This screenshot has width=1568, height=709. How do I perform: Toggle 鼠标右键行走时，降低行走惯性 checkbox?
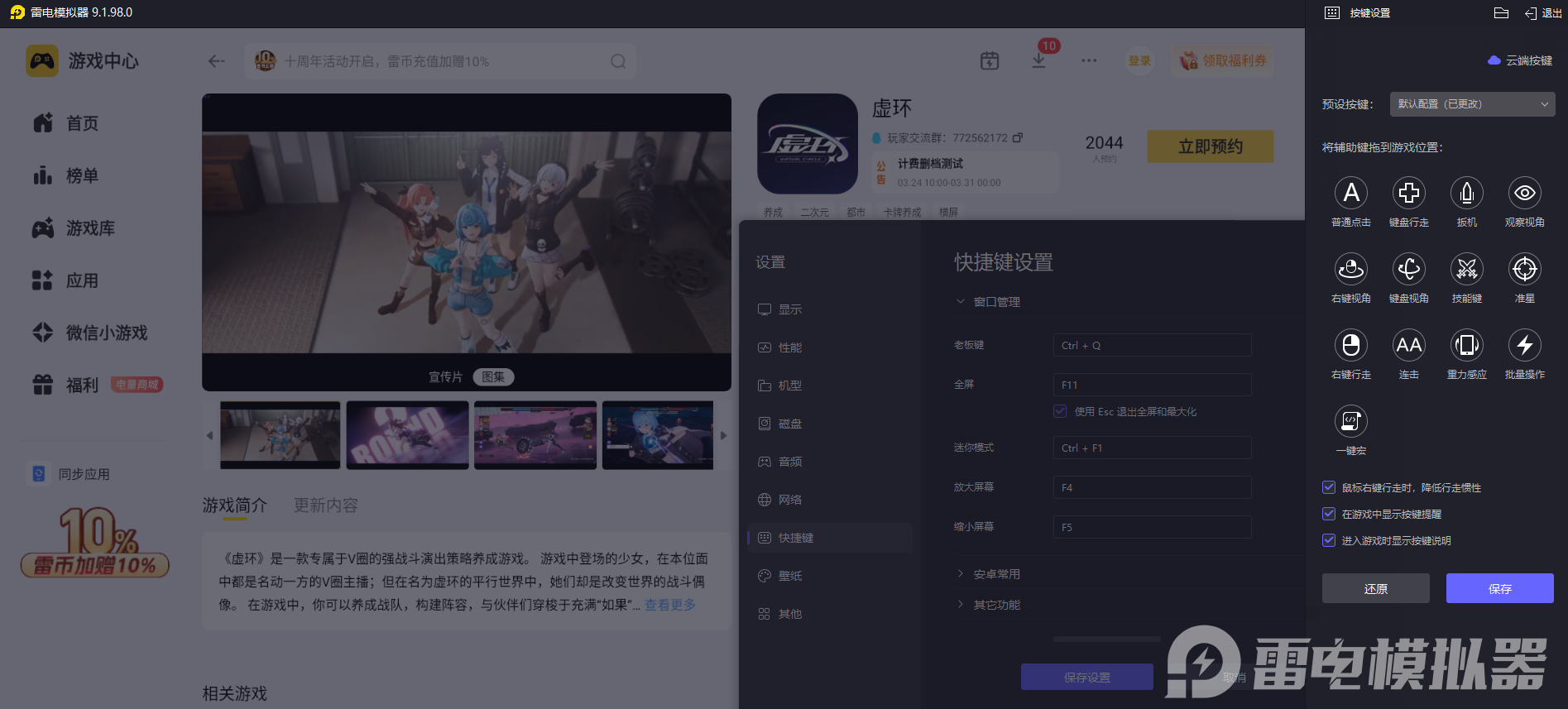pos(1329,488)
